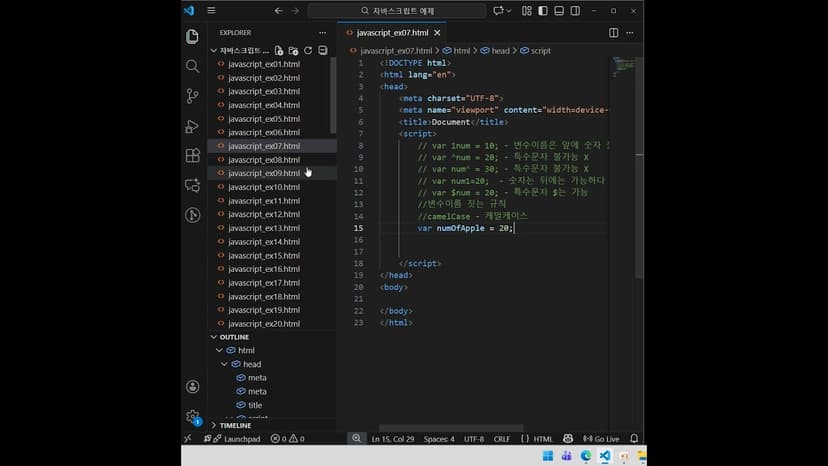Go back with the left arrow
Screen dimensions: 828x466
[278, 11]
